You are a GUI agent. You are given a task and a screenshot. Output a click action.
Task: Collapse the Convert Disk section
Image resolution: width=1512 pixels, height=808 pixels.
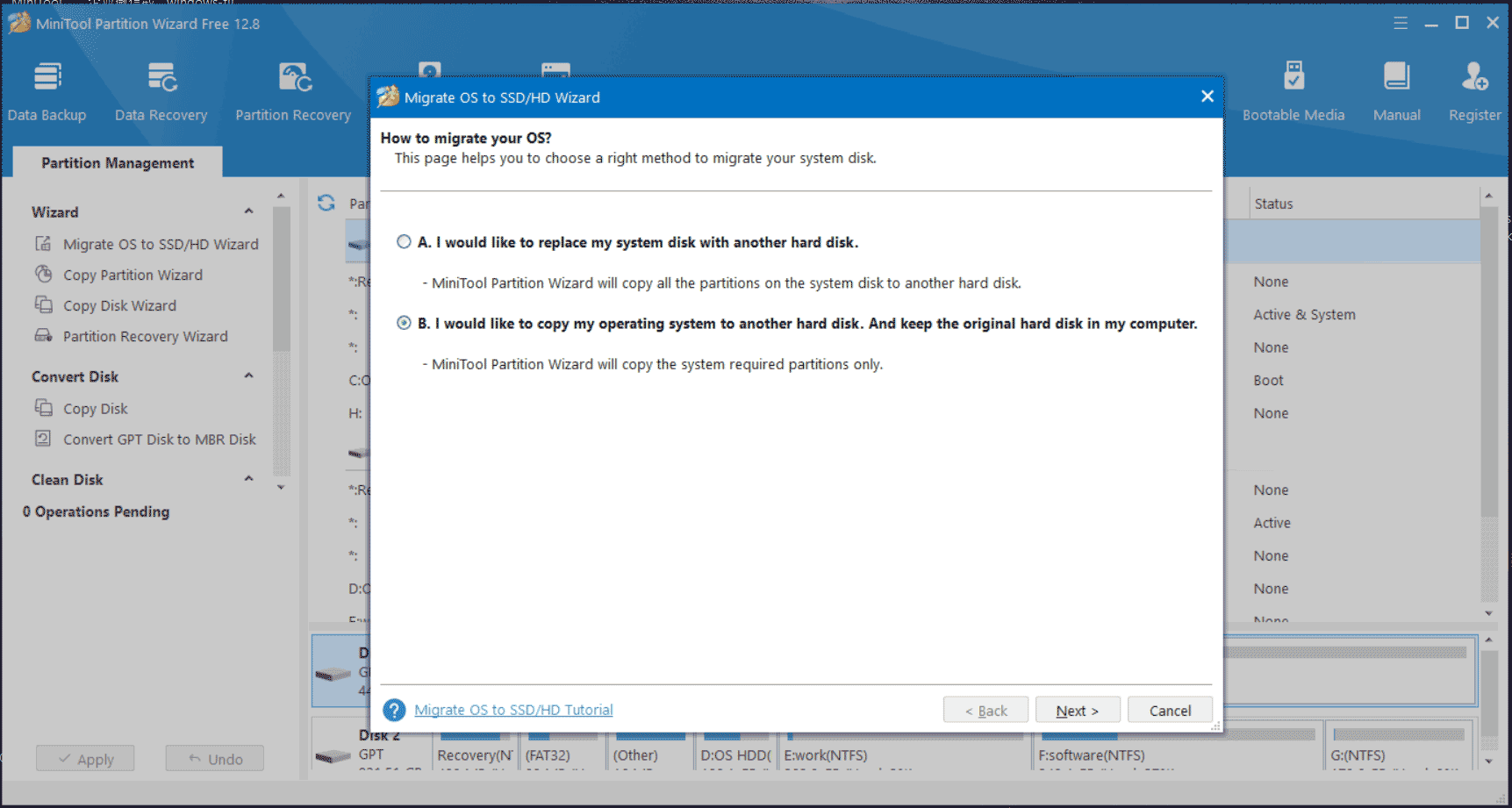pos(248,375)
